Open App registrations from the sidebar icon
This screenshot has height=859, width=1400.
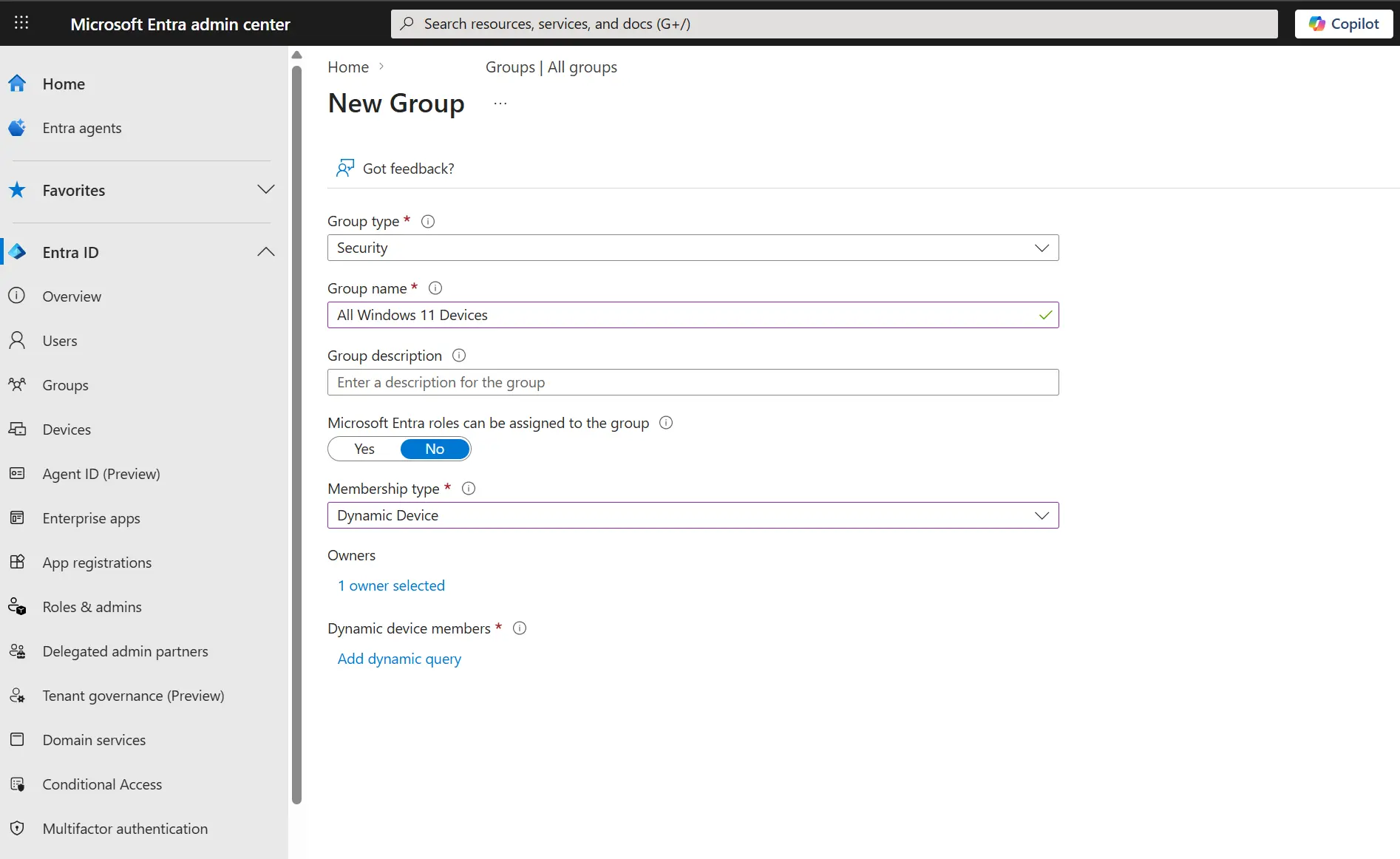18,562
